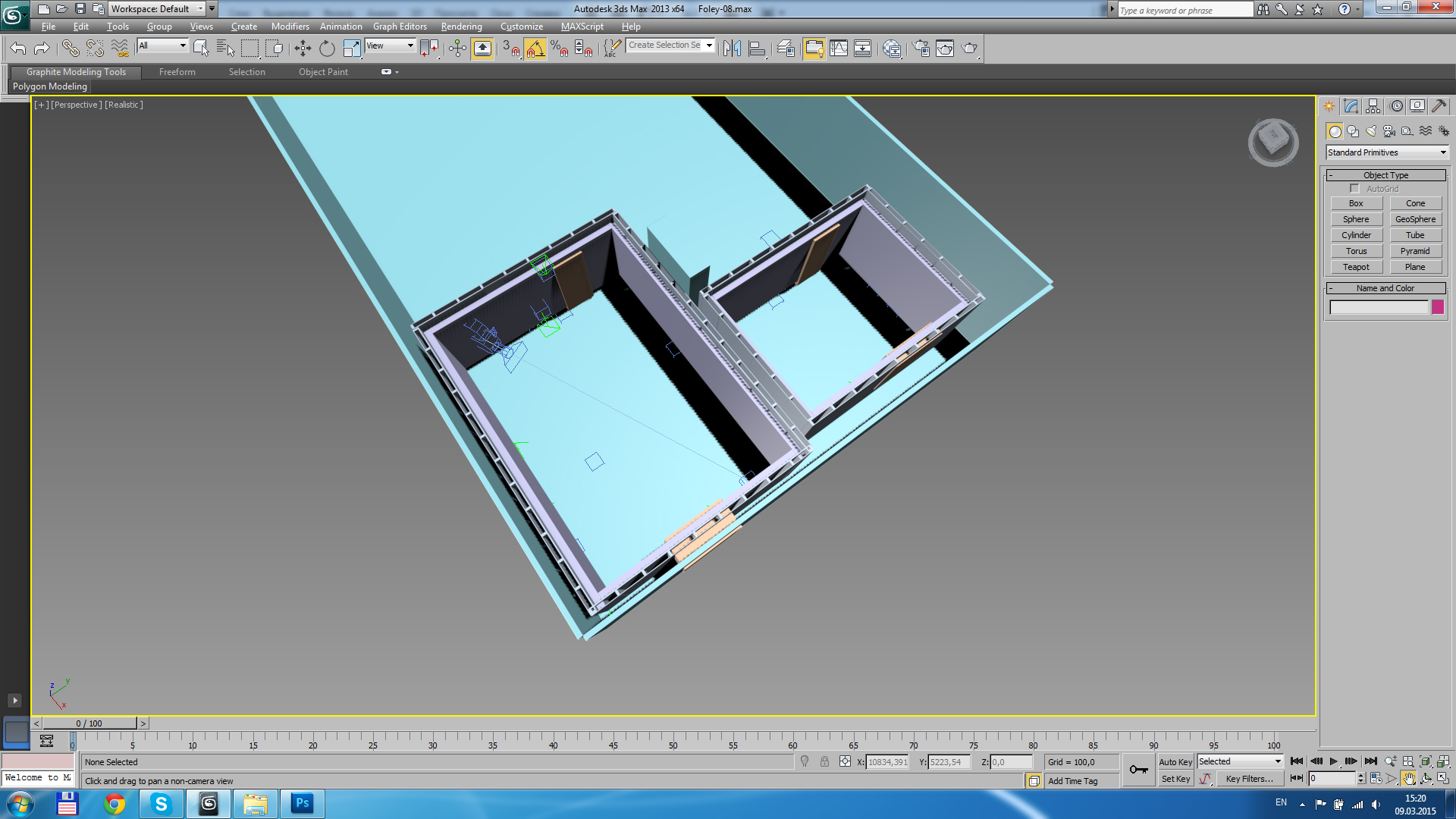Open the View reference coordinate dropdown
This screenshot has height=819, width=1456.
391,45
